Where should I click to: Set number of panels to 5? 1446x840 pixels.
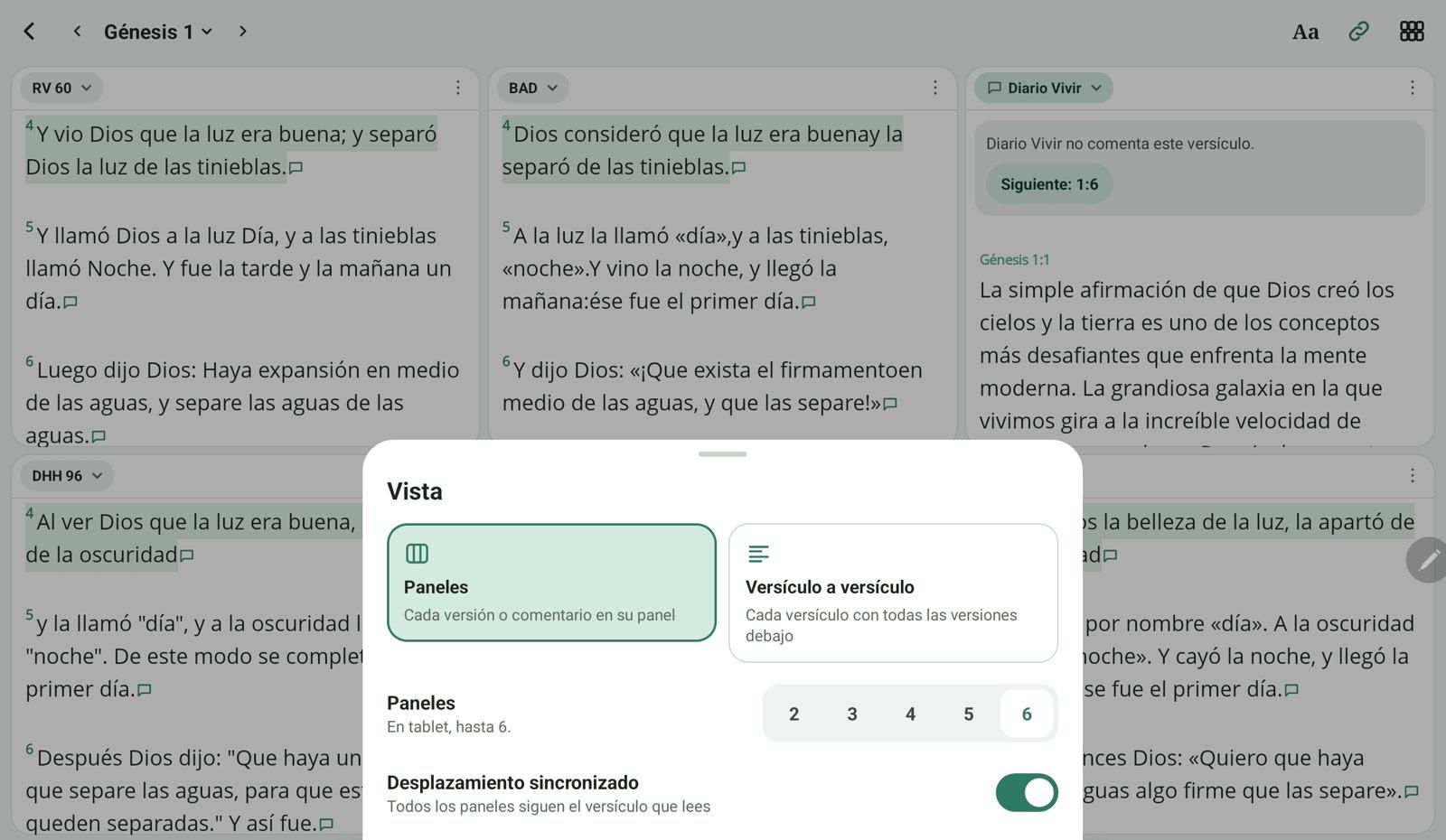click(968, 714)
